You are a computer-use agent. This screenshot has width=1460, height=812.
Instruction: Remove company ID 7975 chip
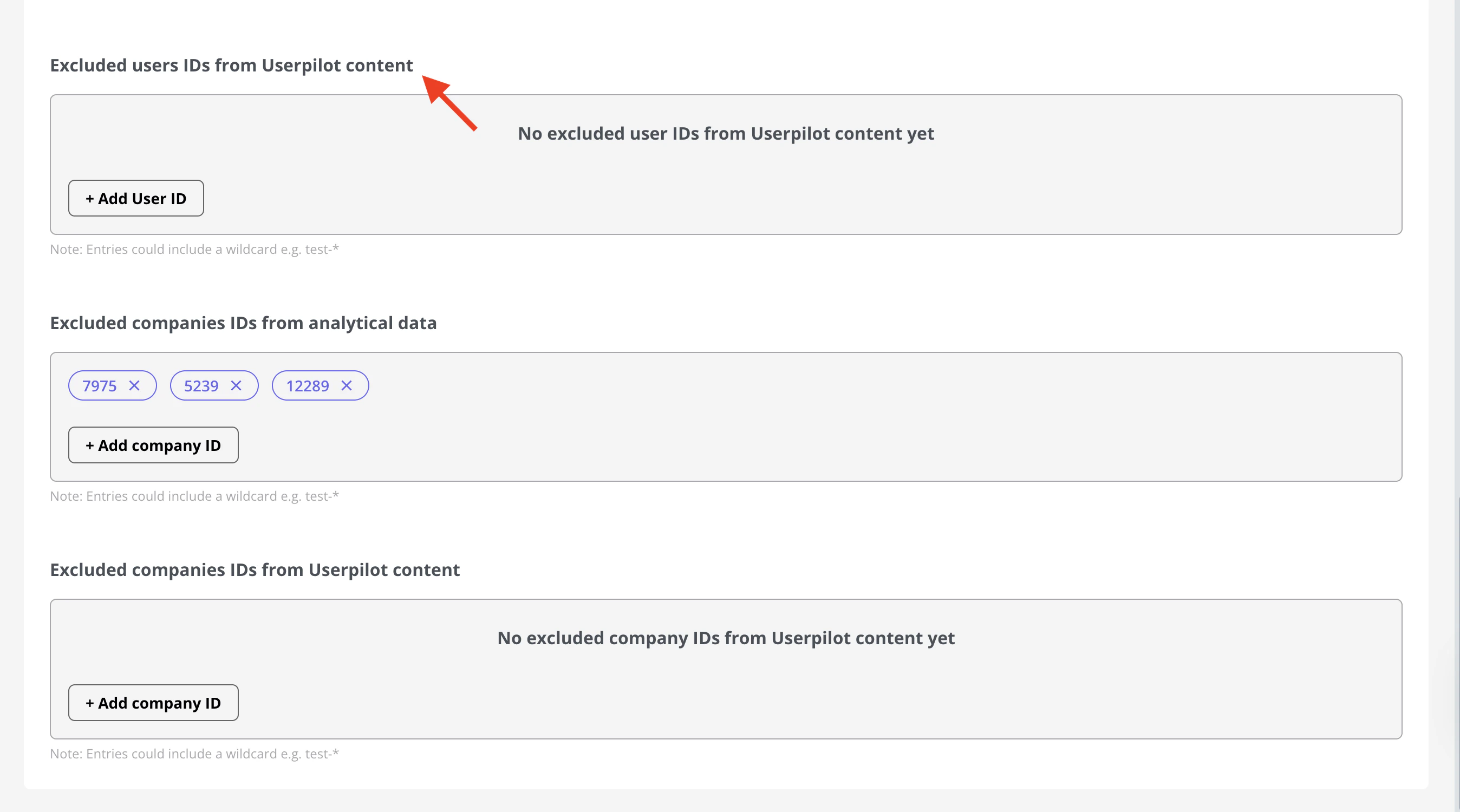pos(134,386)
